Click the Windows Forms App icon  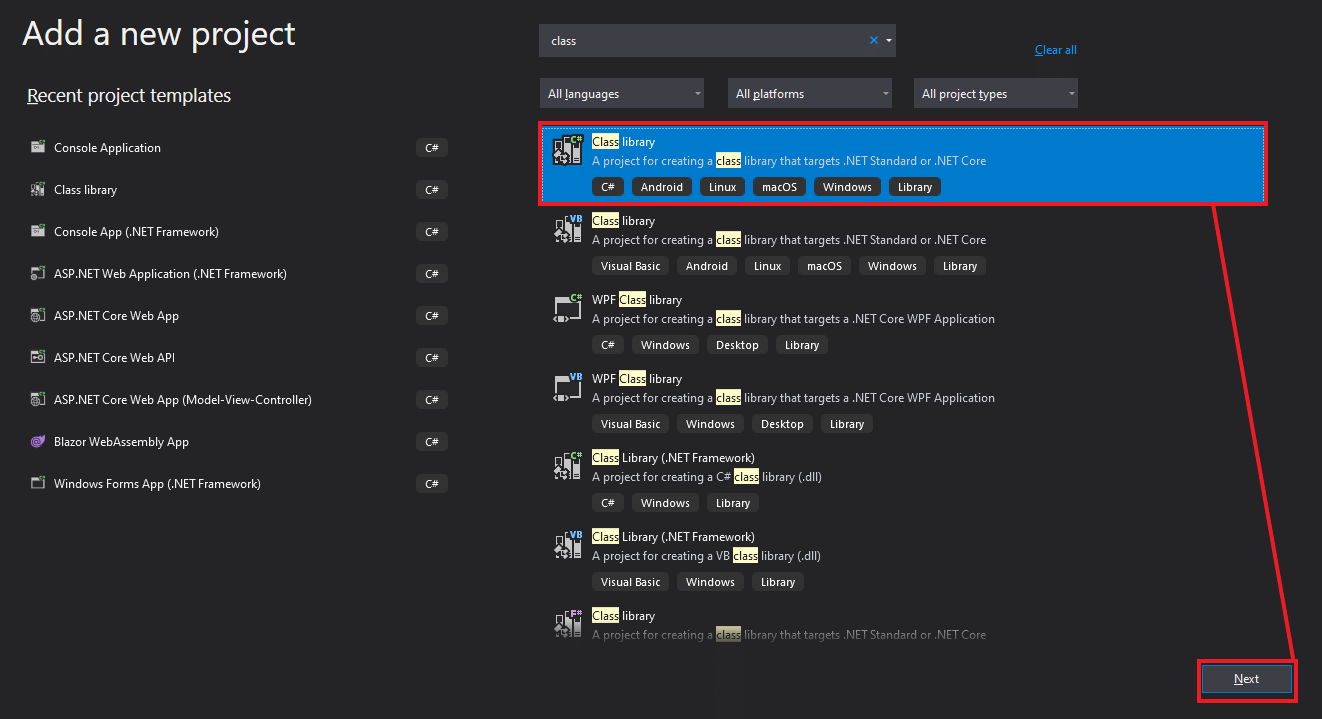click(38, 483)
